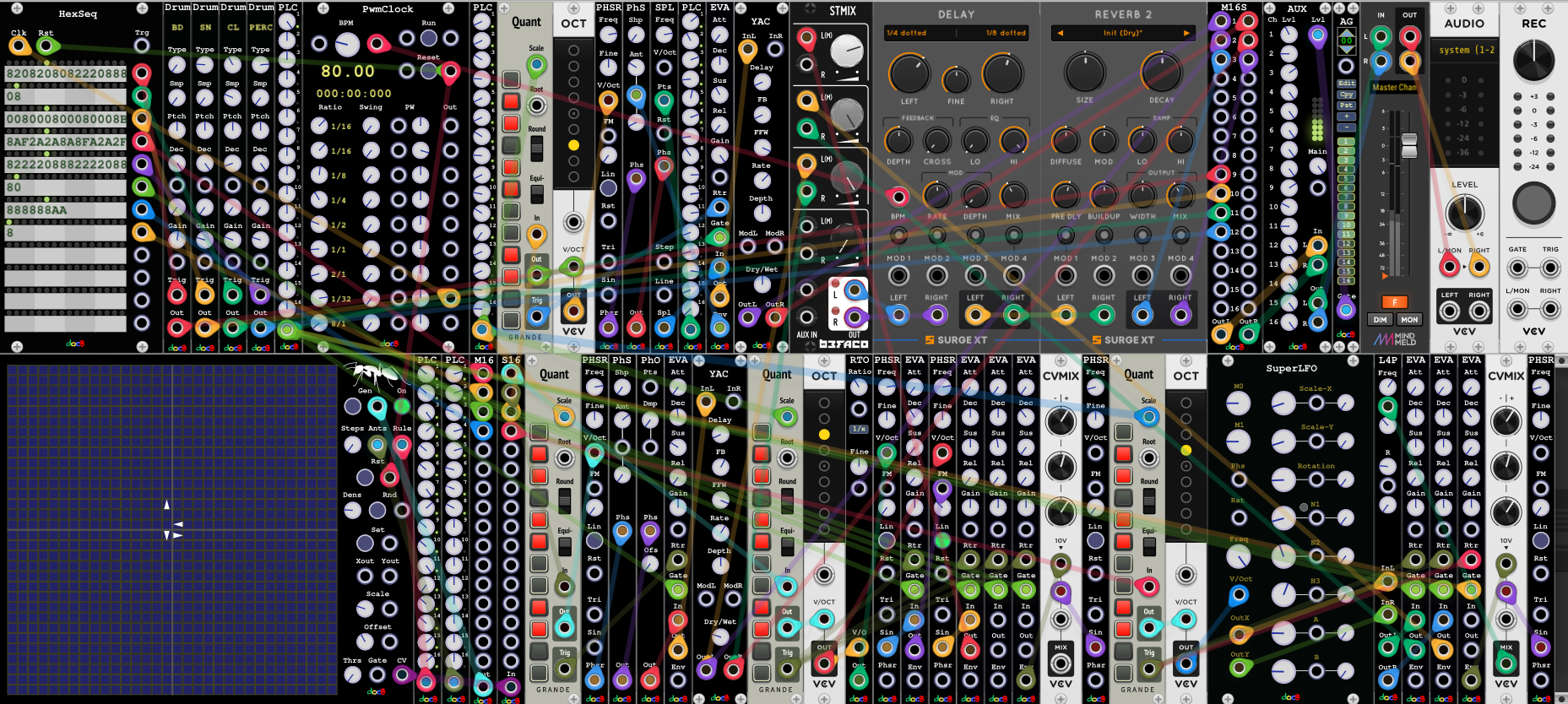This screenshot has height=704, width=1568.
Task: Click the Pst button on AG module
Action: (x=1346, y=106)
